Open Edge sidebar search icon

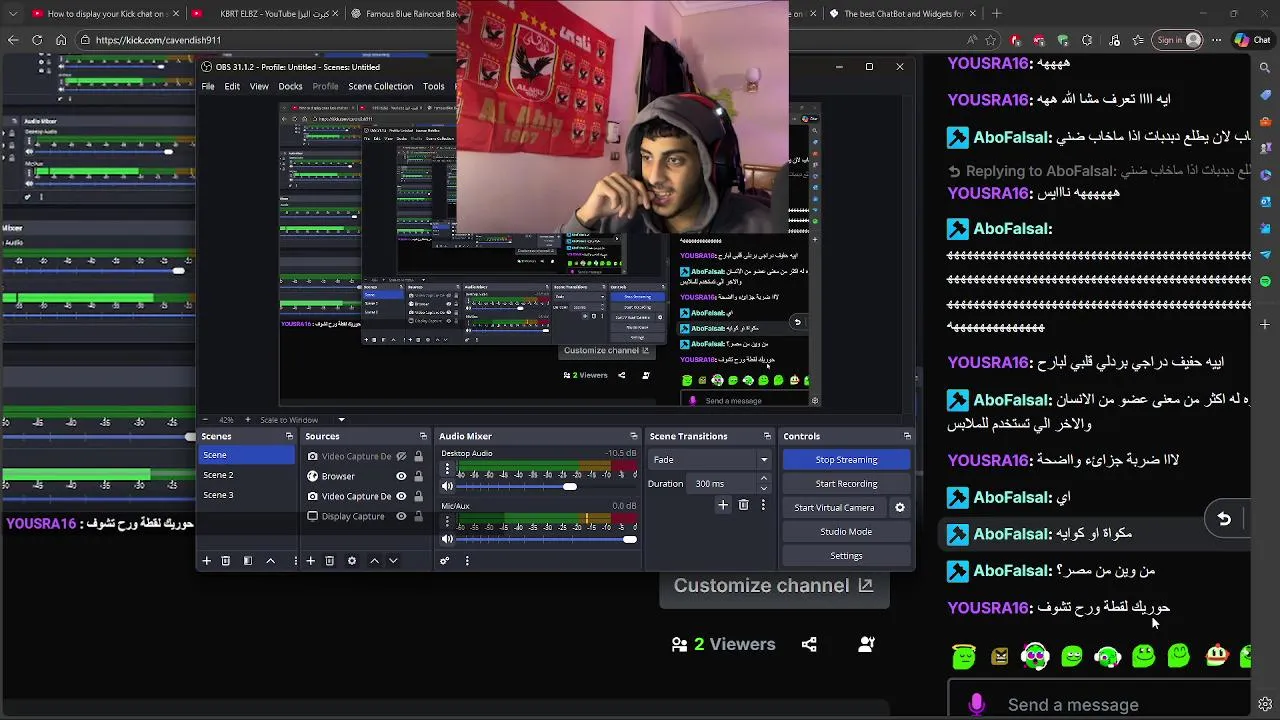(1265, 68)
